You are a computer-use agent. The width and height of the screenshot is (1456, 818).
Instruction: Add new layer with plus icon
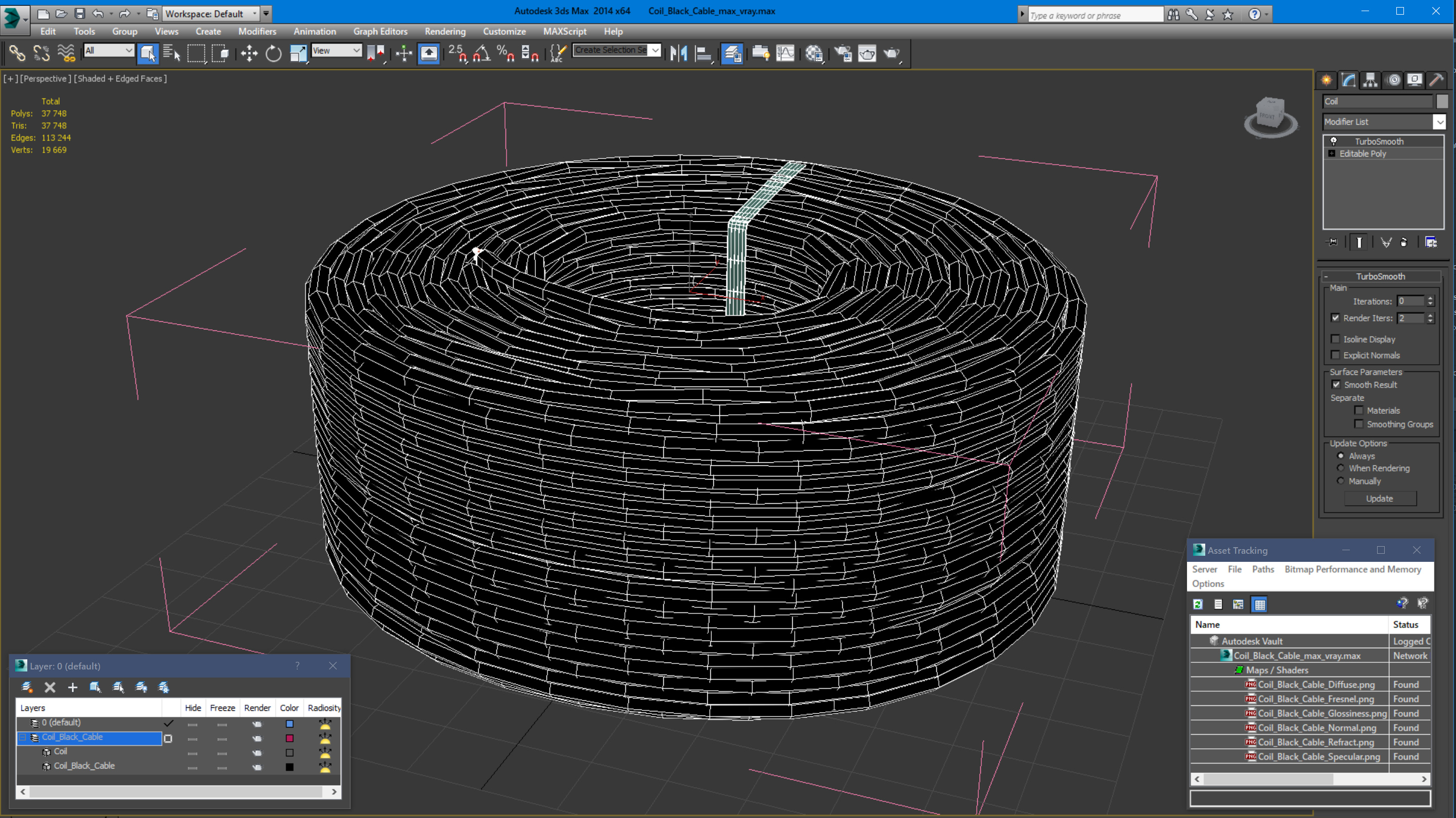72,687
